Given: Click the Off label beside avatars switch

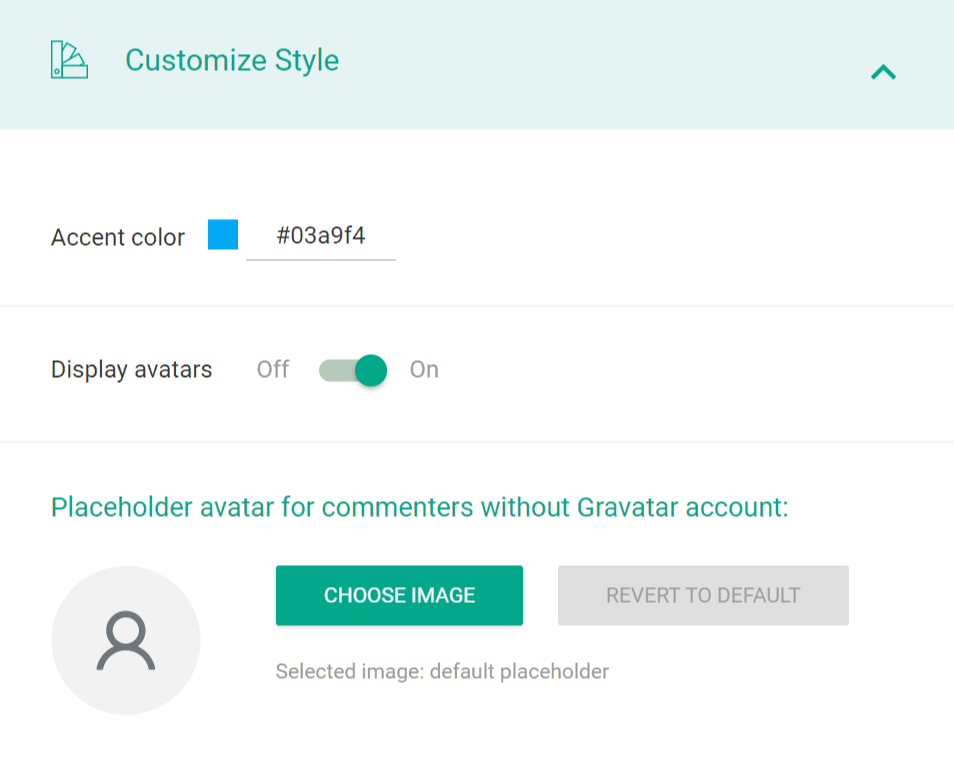Looking at the screenshot, I should [273, 370].
